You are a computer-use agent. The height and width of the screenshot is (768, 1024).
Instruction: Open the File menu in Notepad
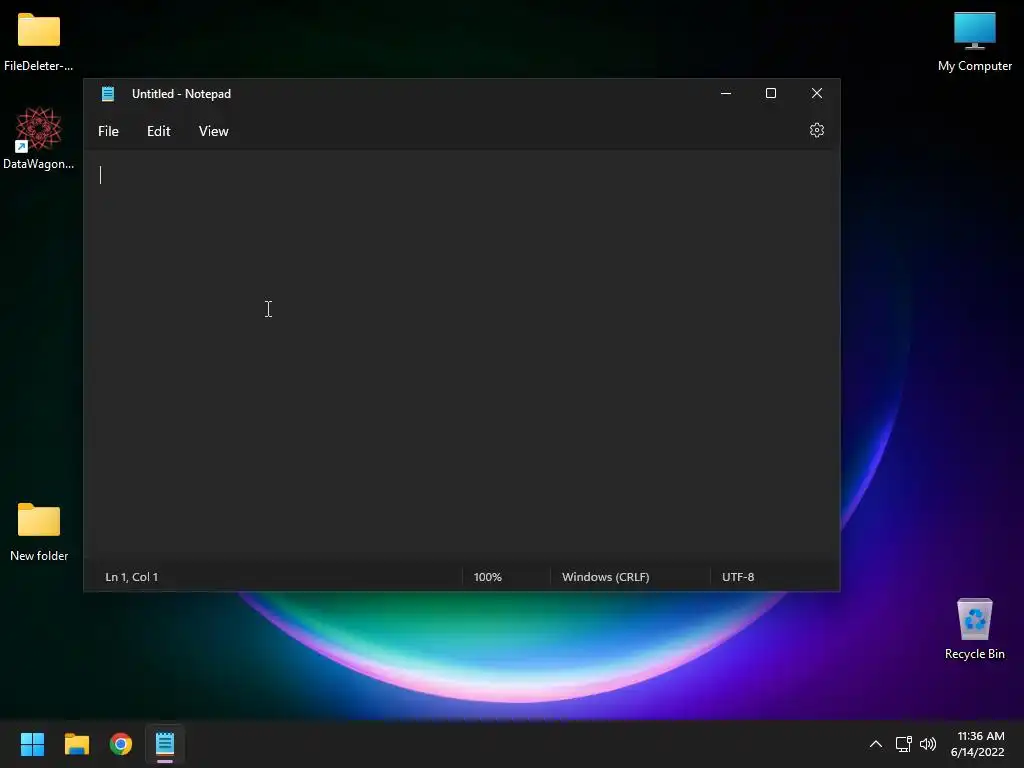[x=108, y=131]
